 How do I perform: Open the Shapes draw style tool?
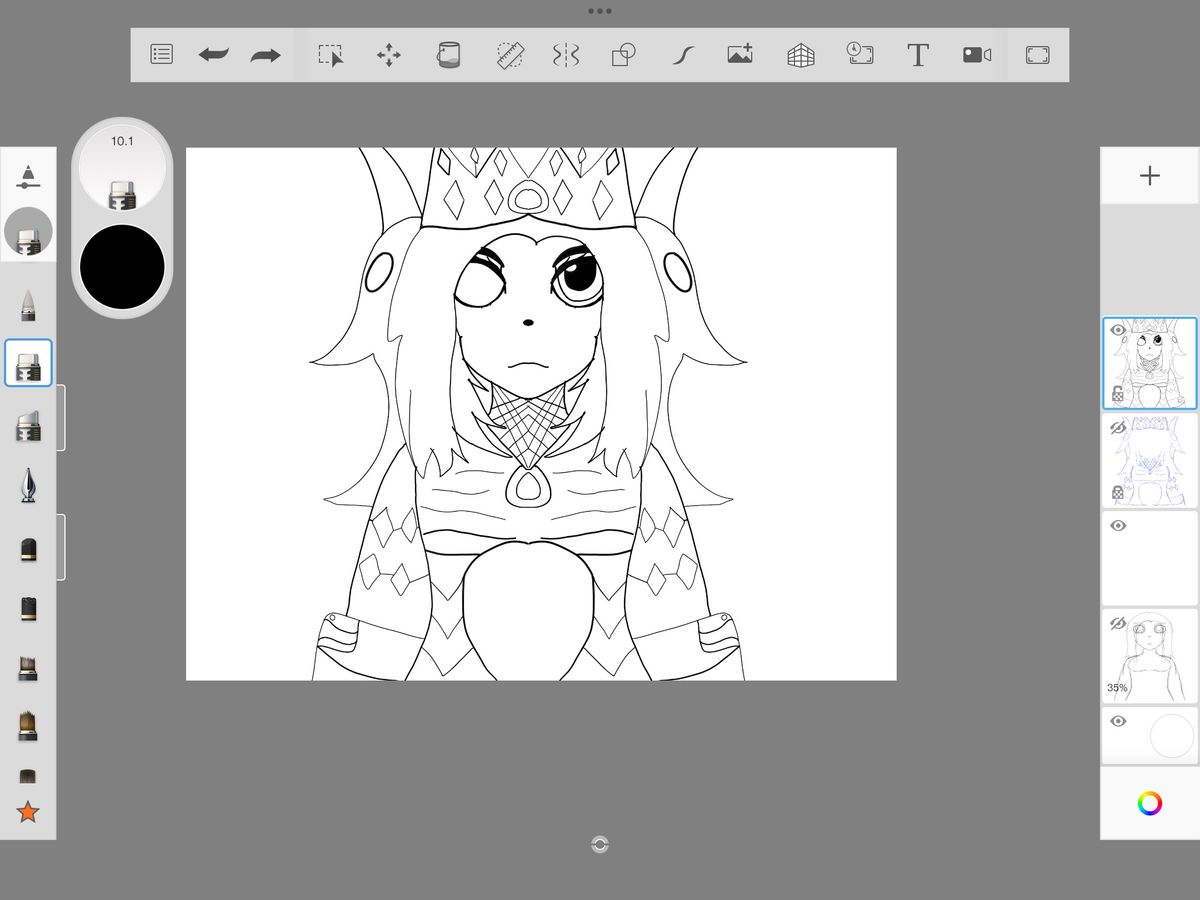coord(623,55)
